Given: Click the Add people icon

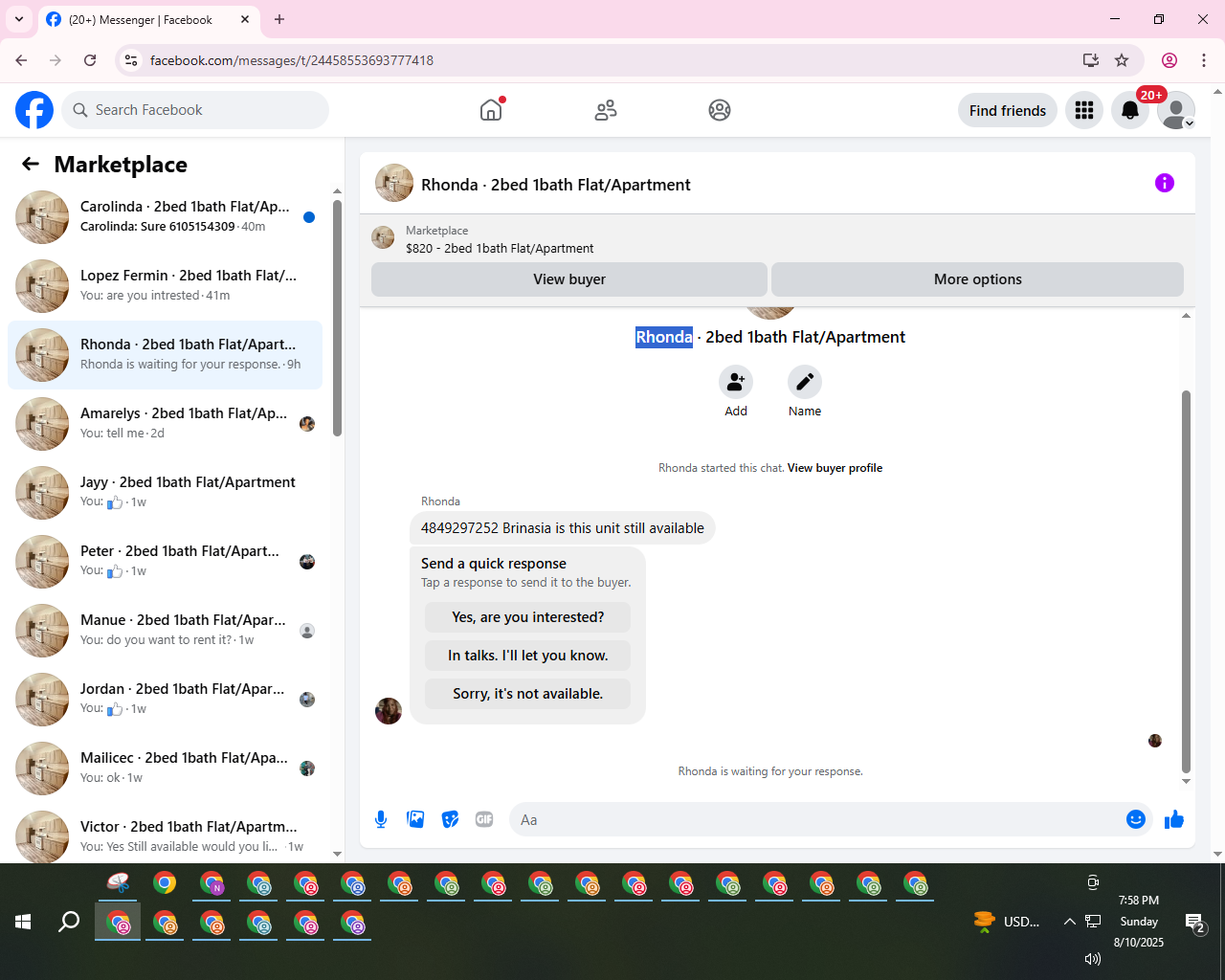Looking at the screenshot, I should [736, 382].
